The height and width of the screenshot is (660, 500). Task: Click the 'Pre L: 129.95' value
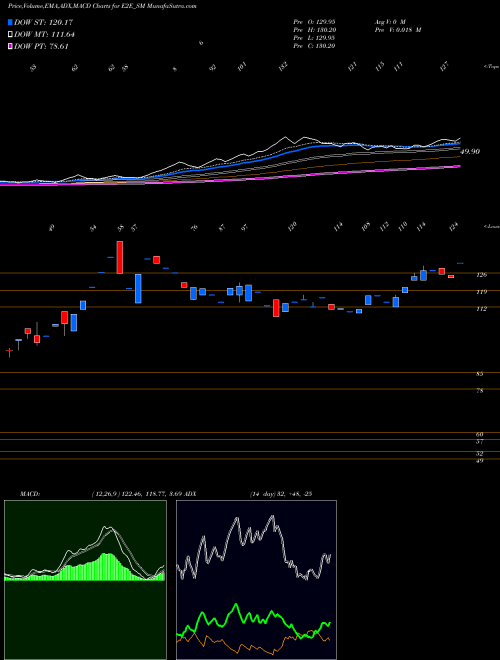coord(314,38)
